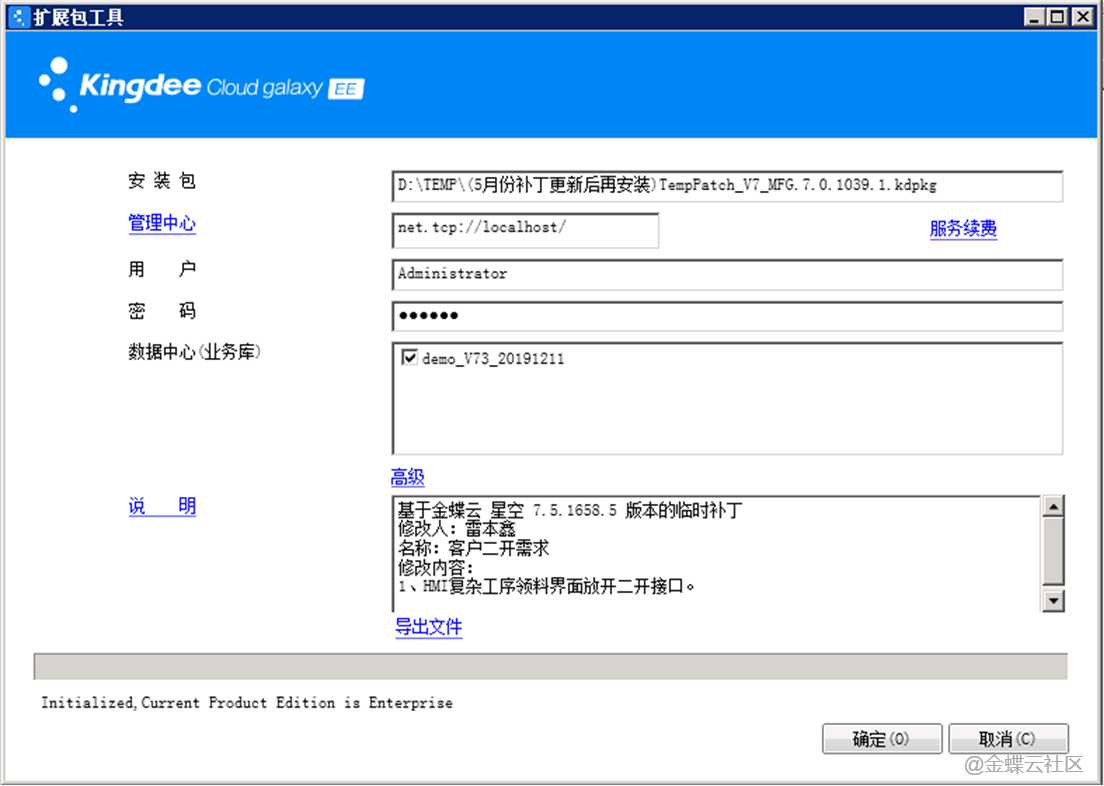Click the demo_V73_20191211 entry text
The image size is (1104, 786).
pos(493,358)
